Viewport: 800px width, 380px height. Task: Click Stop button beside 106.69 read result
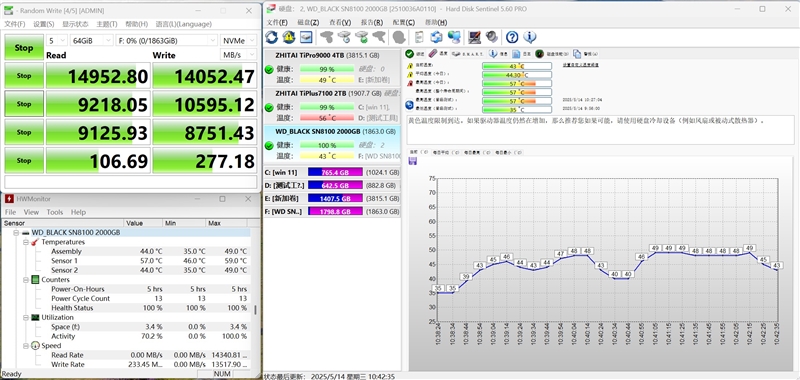[23, 161]
